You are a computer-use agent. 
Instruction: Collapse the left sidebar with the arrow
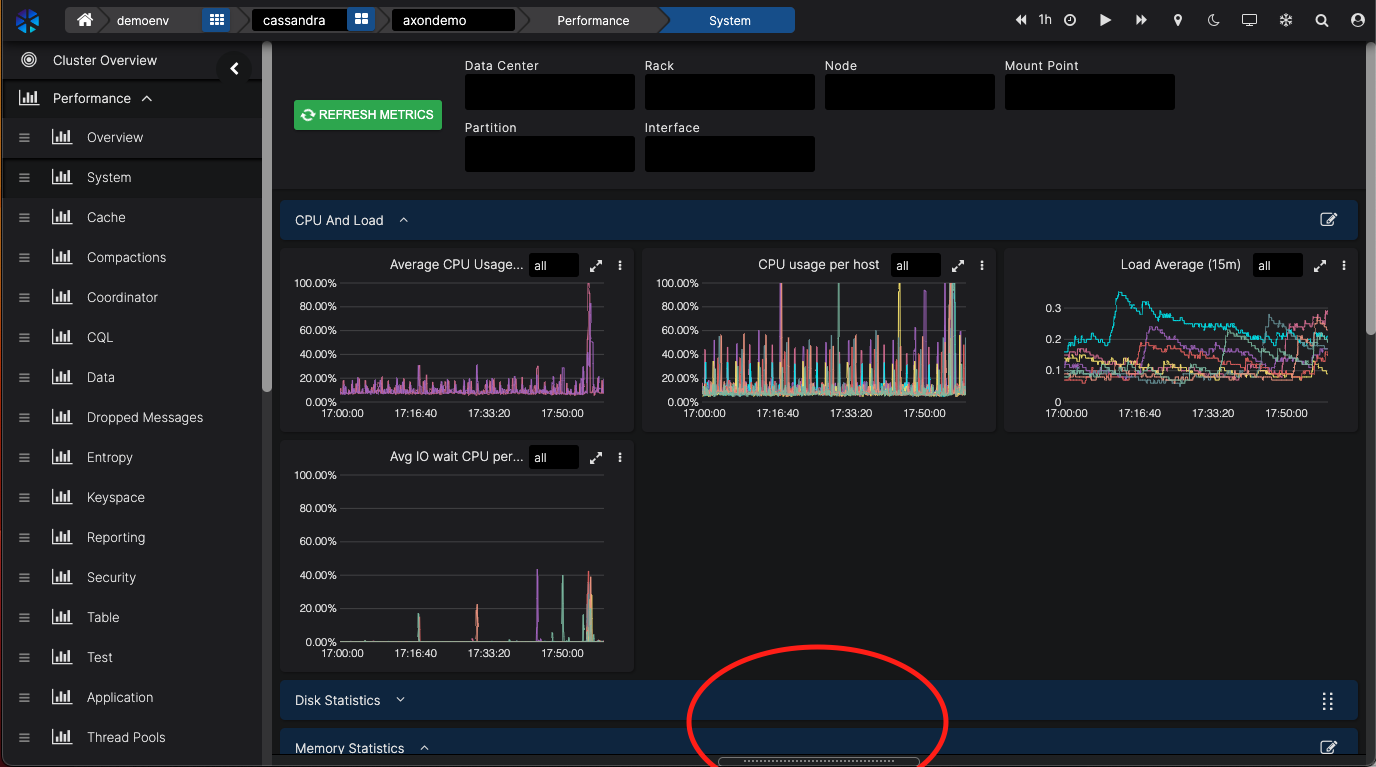tap(234, 68)
